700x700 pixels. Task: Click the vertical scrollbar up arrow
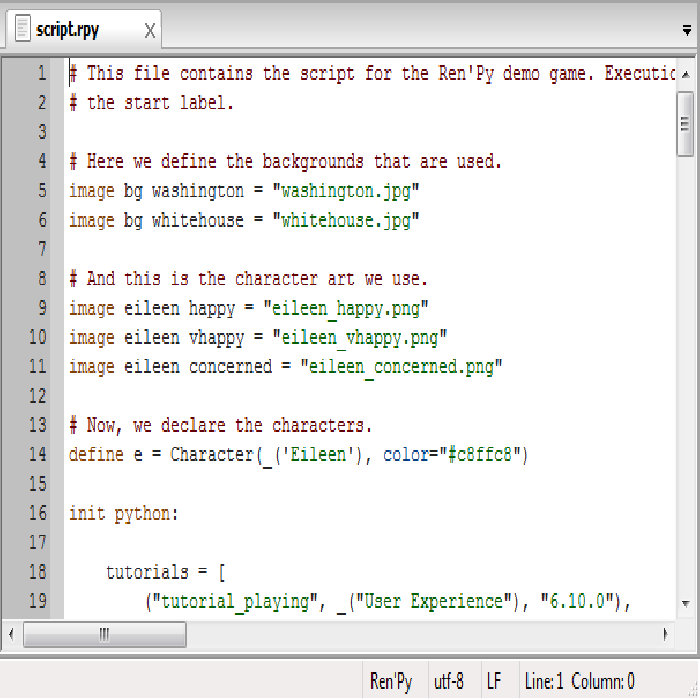click(685, 74)
